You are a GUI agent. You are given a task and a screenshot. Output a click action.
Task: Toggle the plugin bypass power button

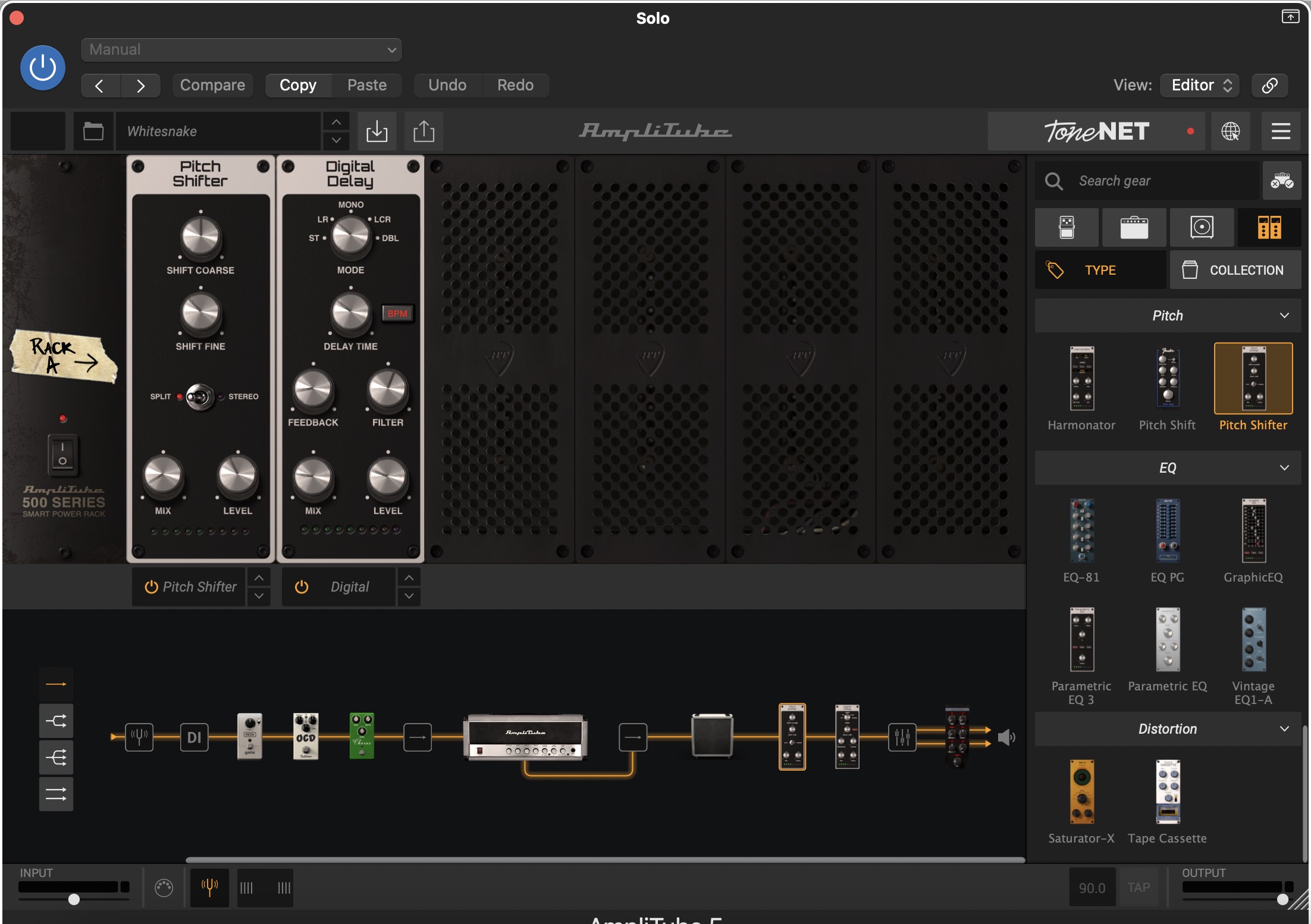43,68
